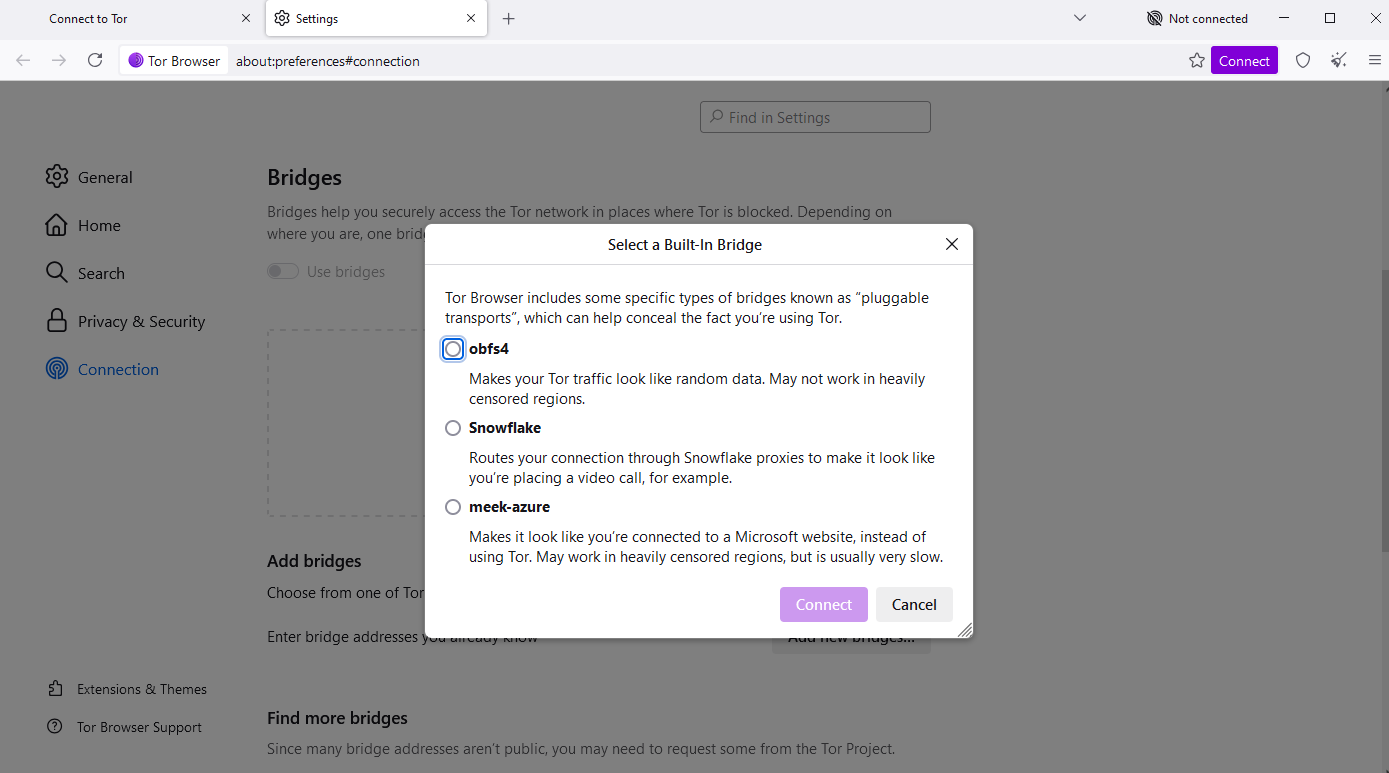The image size is (1389, 773).
Task: Click the Search magnifier icon in sidebar
Action: [57, 272]
